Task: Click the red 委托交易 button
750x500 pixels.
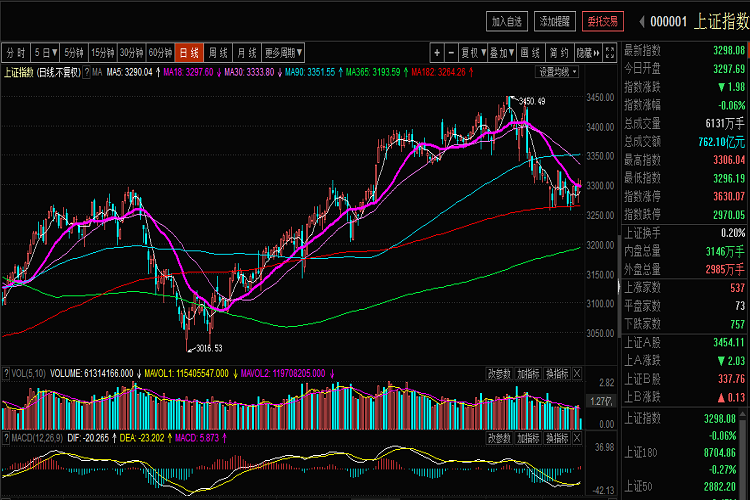Action: [603, 20]
